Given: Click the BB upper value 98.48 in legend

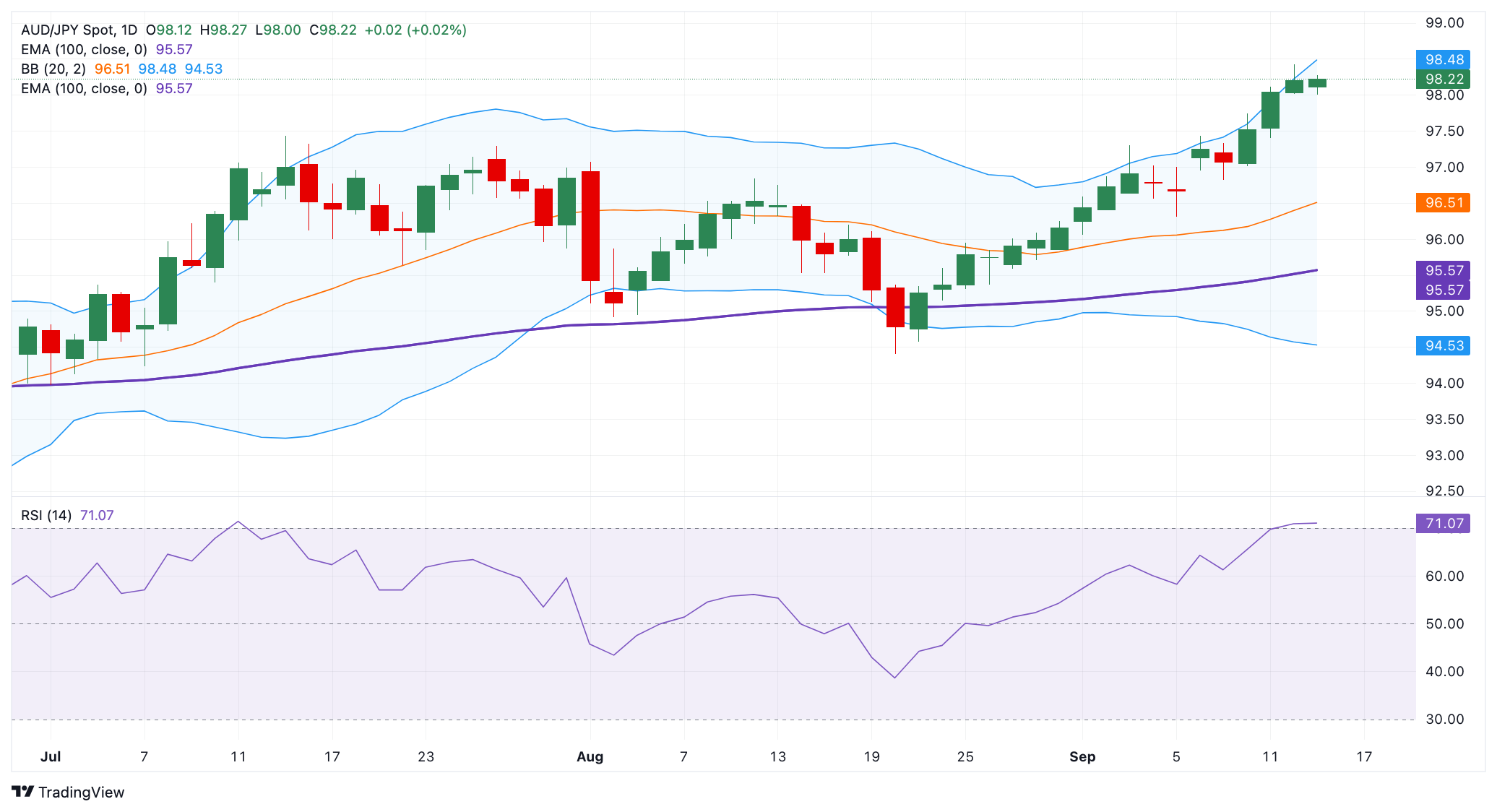Looking at the screenshot, I should [157, 69].
